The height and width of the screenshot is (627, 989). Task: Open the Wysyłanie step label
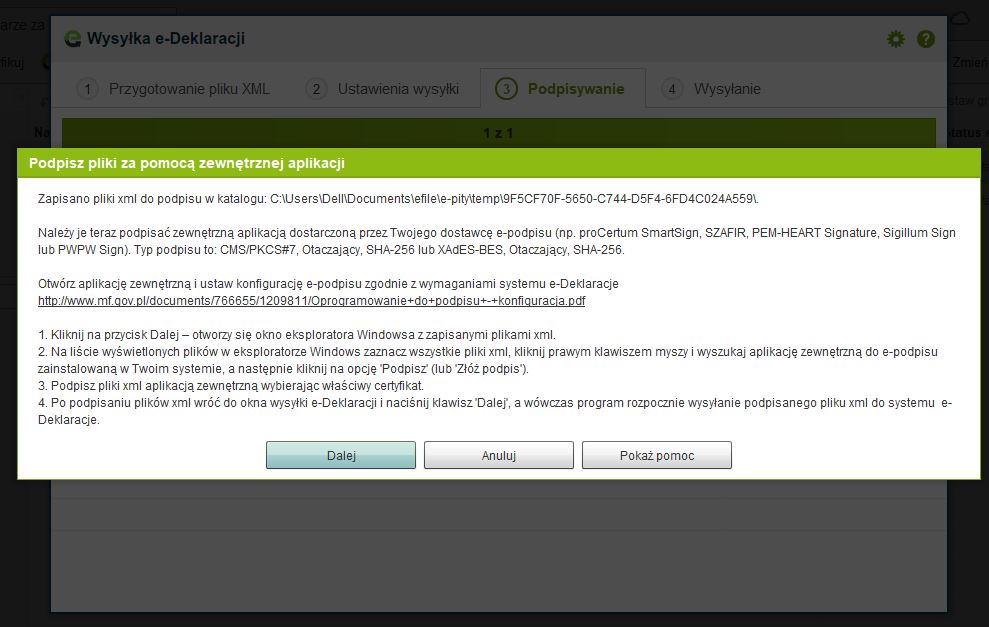(x=727, y=89)
